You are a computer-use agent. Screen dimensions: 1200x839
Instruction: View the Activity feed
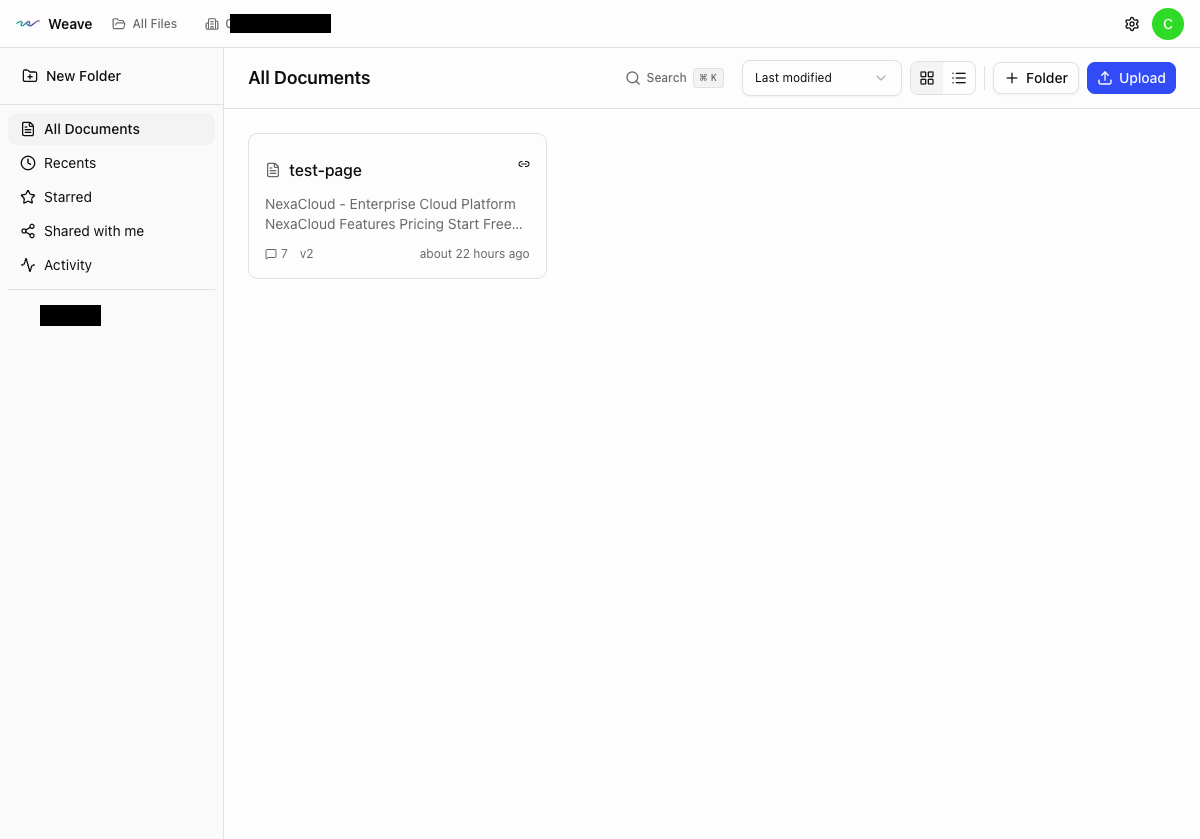point(68,265)
